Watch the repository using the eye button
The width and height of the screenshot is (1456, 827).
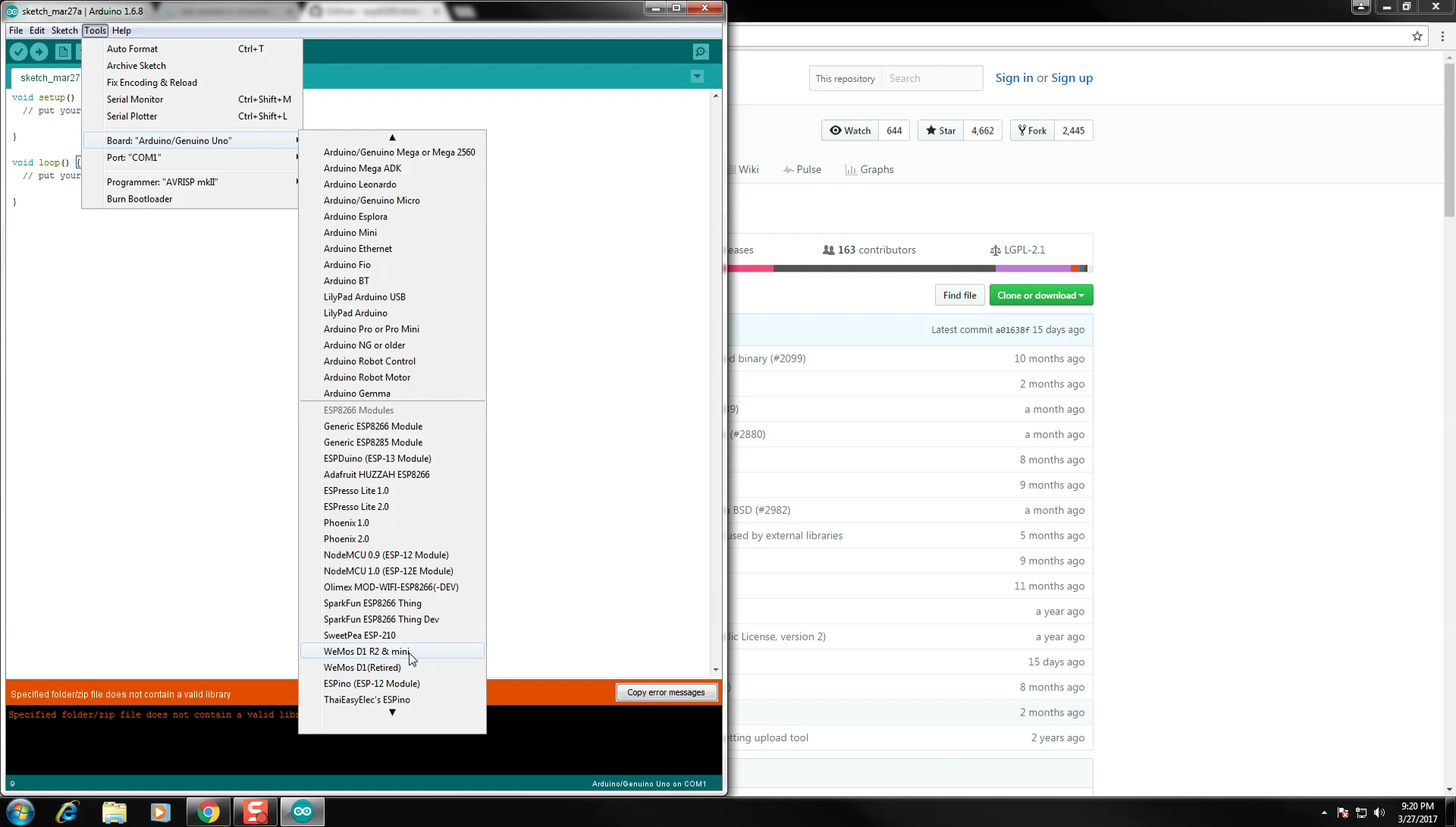850,130
